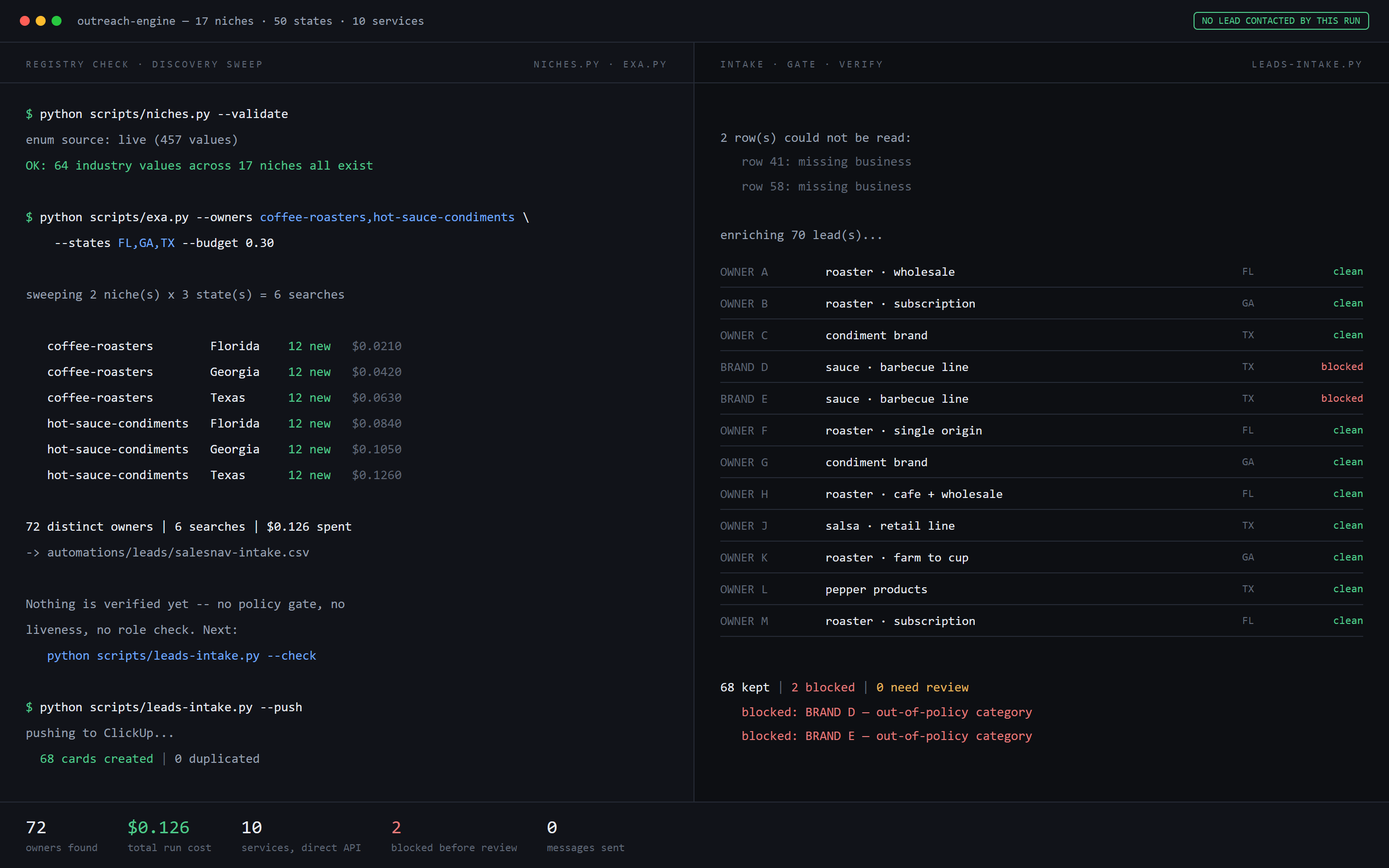This screenshot has height=868, width=1389.
Task: Click the '0 need review' summary count
Action: 922,687
